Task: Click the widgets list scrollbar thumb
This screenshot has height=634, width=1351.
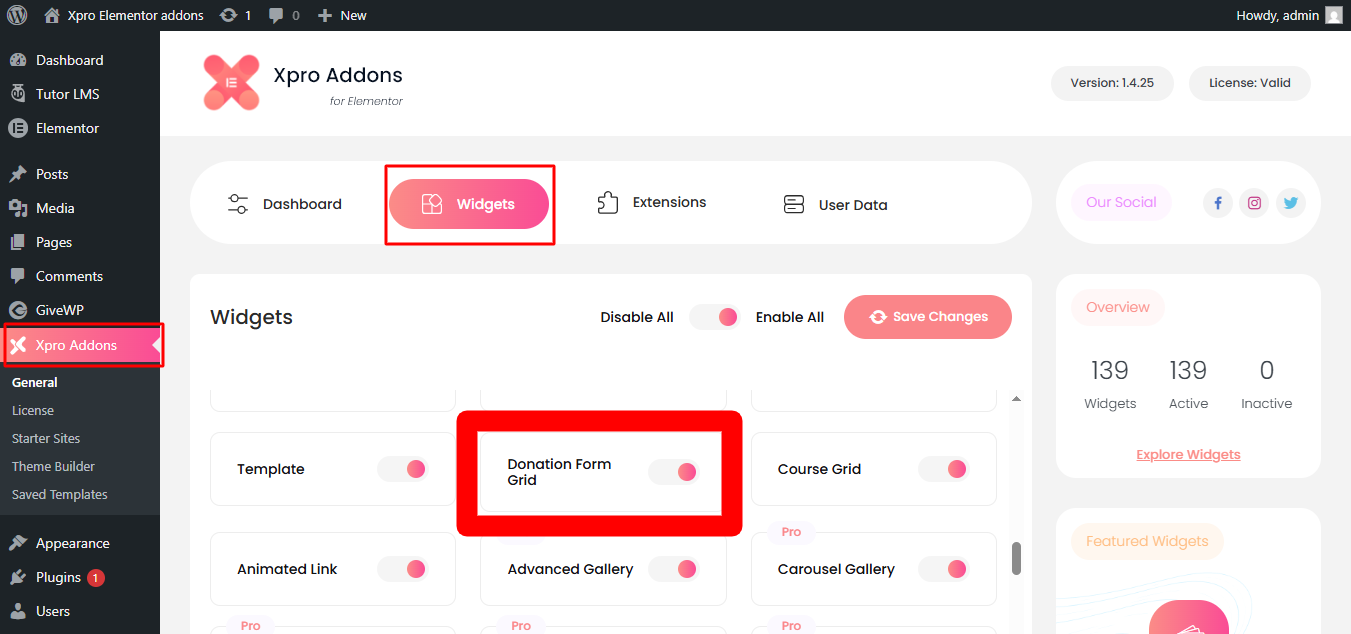Action: click(x=1016, y=558)
